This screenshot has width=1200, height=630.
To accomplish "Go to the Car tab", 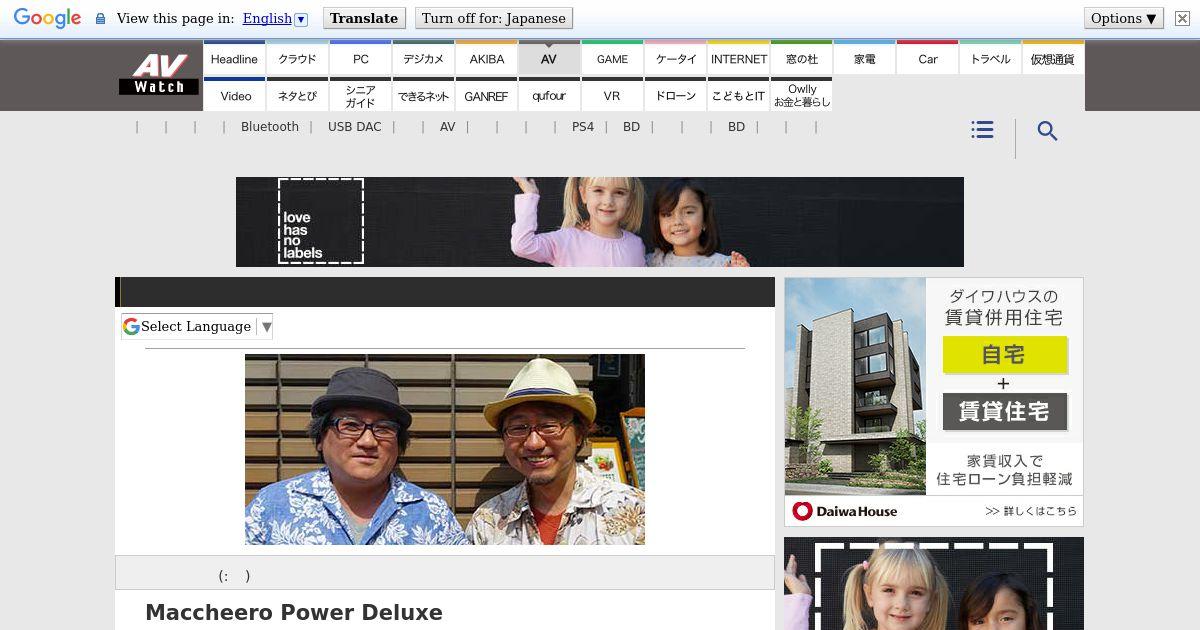I will 927,58.
